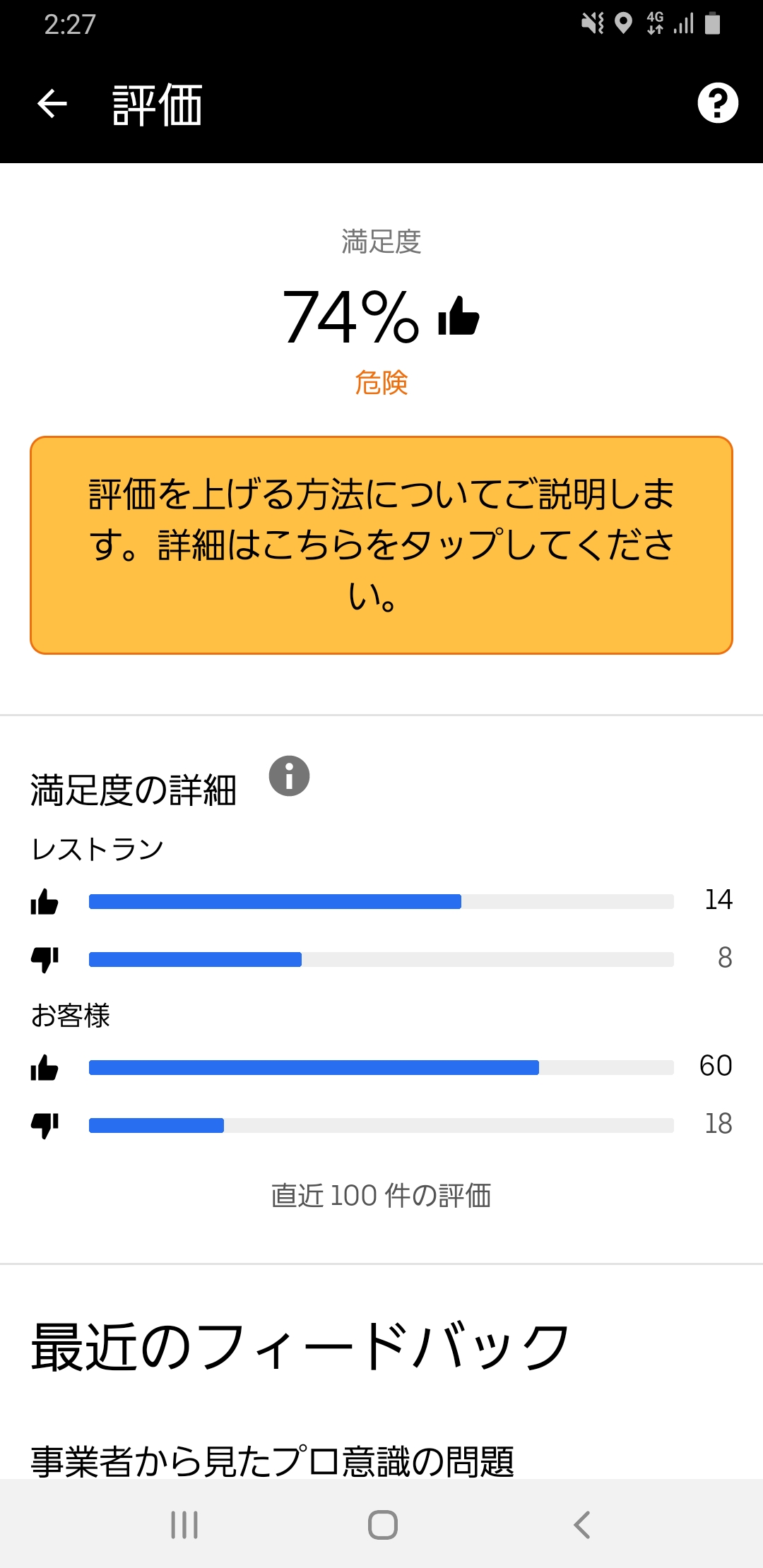This screenshot has width=763, height=1568.
Task: Tap the mute status icon in the status bar
Action: (592, 23)
